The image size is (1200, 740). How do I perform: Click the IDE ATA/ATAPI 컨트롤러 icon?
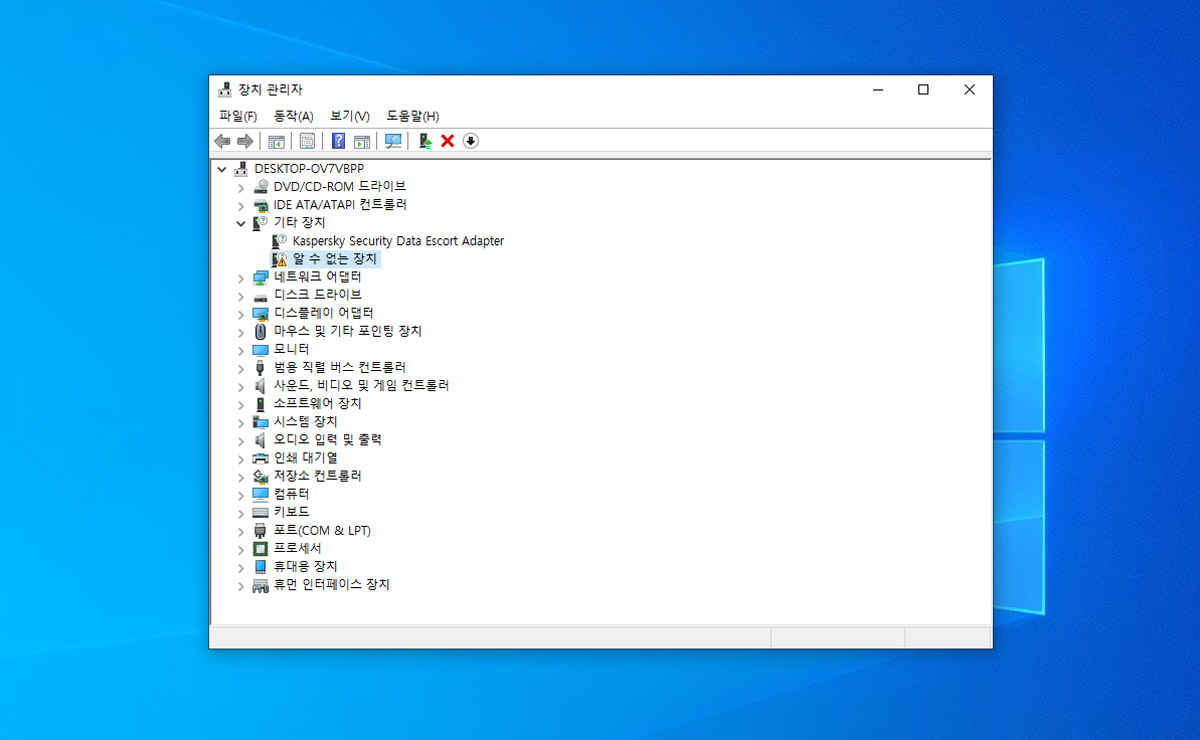pos(261,204)
